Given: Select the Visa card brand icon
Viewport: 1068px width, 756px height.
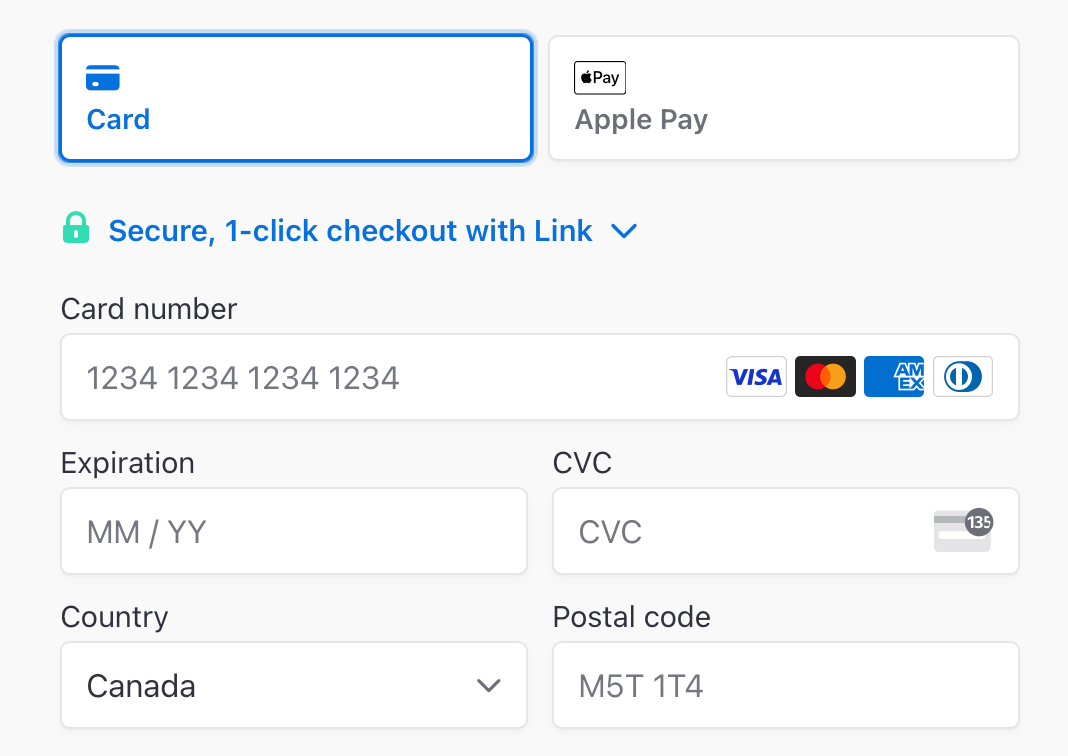Looking at the screenshot, I should click(x=756, y=376).
